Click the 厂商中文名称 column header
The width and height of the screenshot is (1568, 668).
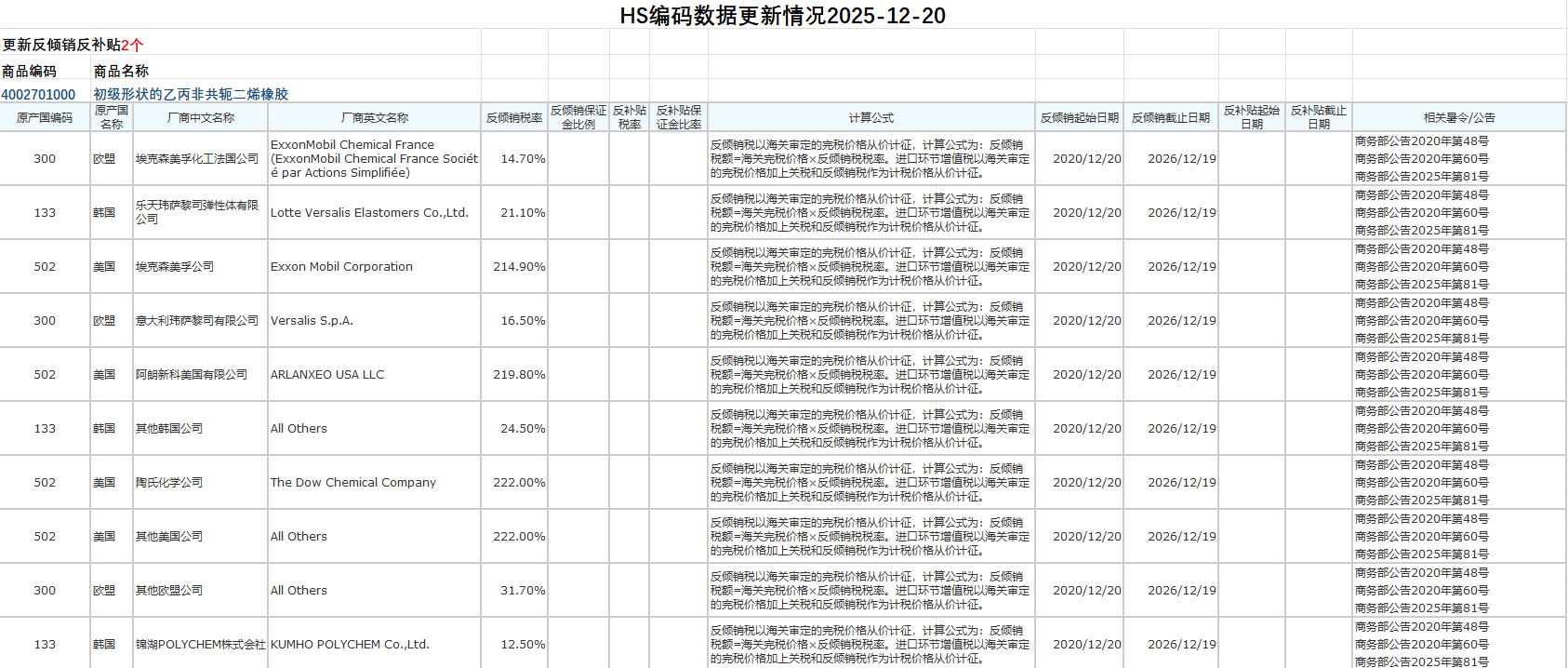click(201, 118)
